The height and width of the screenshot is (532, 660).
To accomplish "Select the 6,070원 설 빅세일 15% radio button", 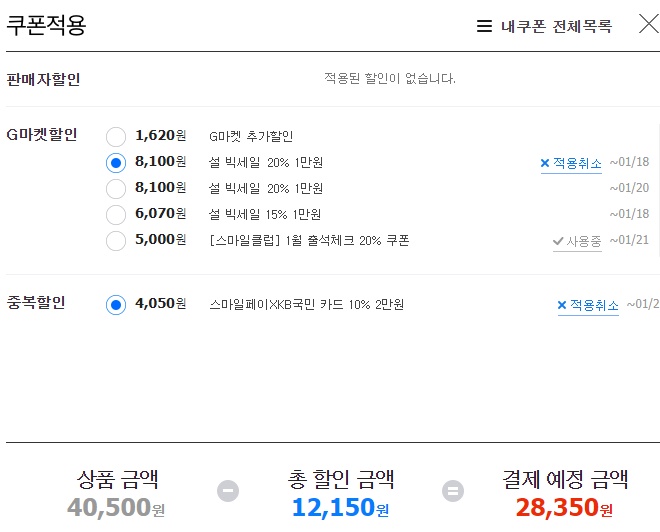I will 116,215.
